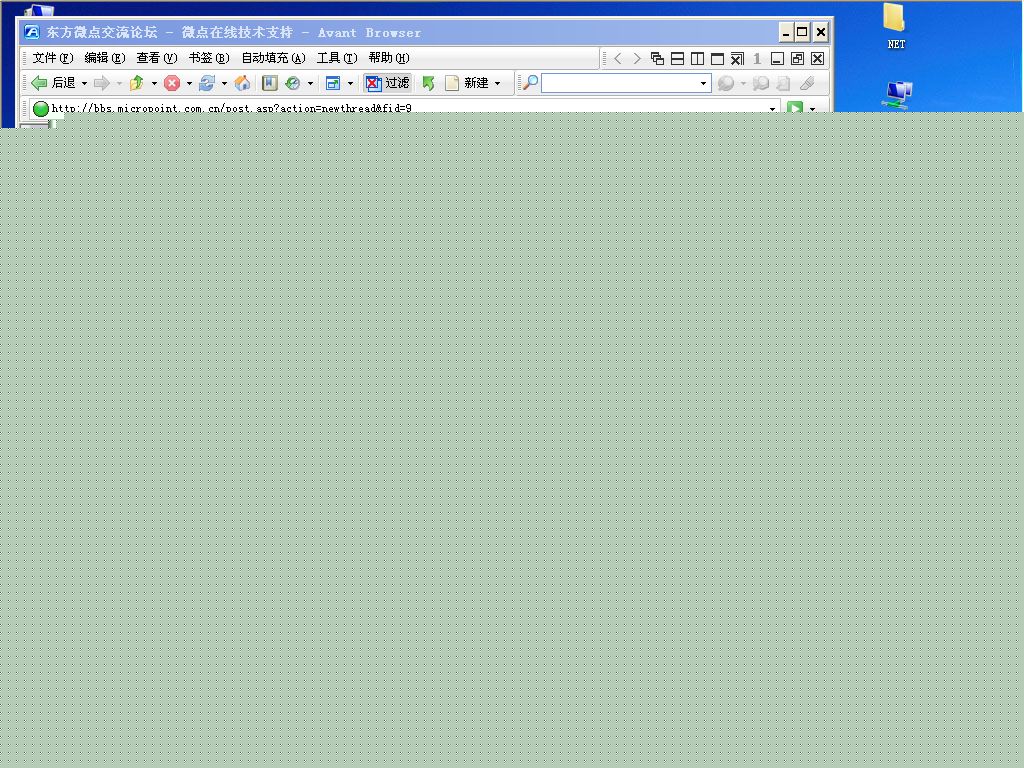1024x768 pixels.
Task: Select the NET folder on desktop
Action: (x=896, y=26)
